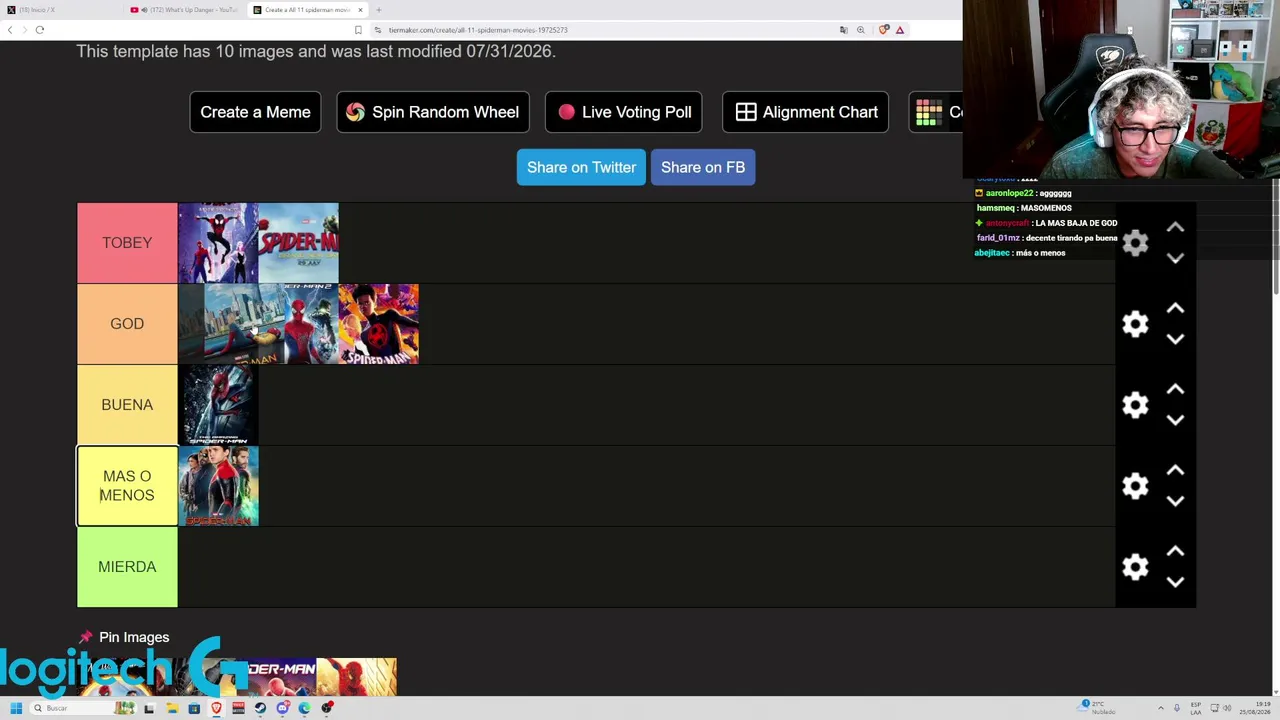Screen dimensions: 1280x720
Task: Select the orange GOD tier label
Action: click(x=127, y=324)
